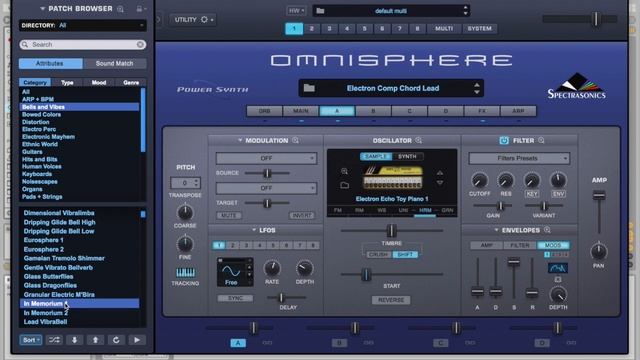640x360 pixels.
Task: Switch oscillator to Sample mode
Action: (376, 156)
